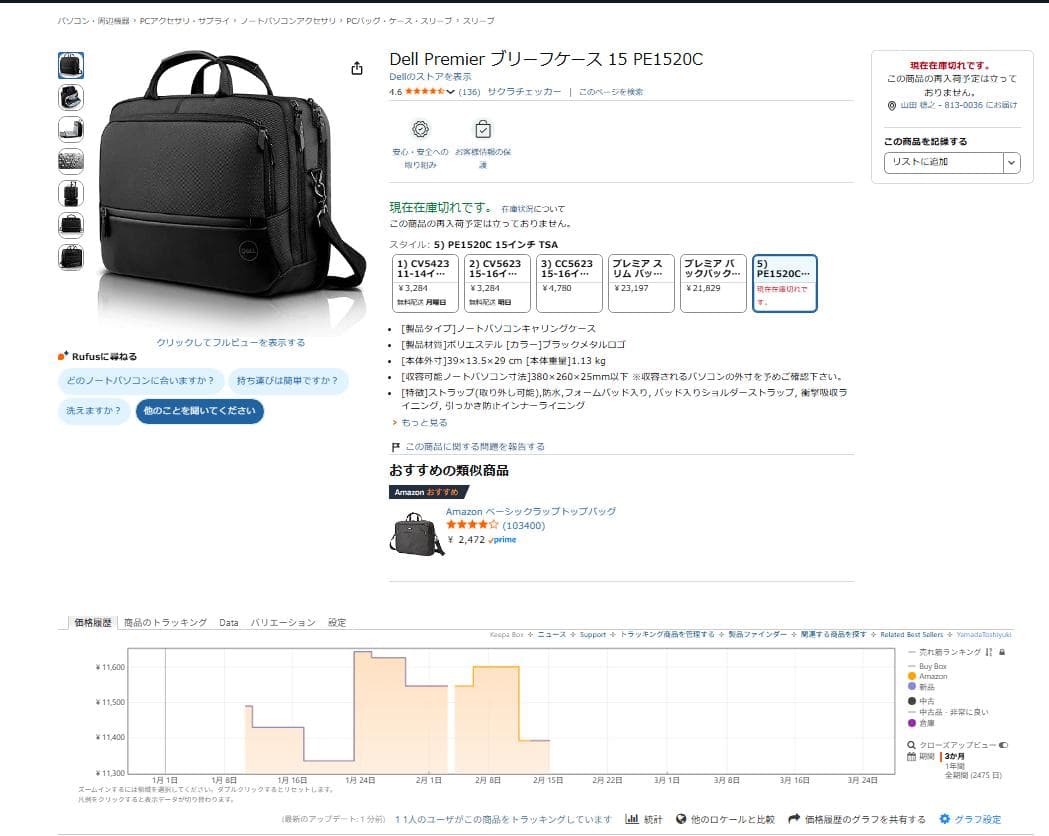Open グラフ設定 gear icon
This screenshot has width=1049, height=836.
945,819
